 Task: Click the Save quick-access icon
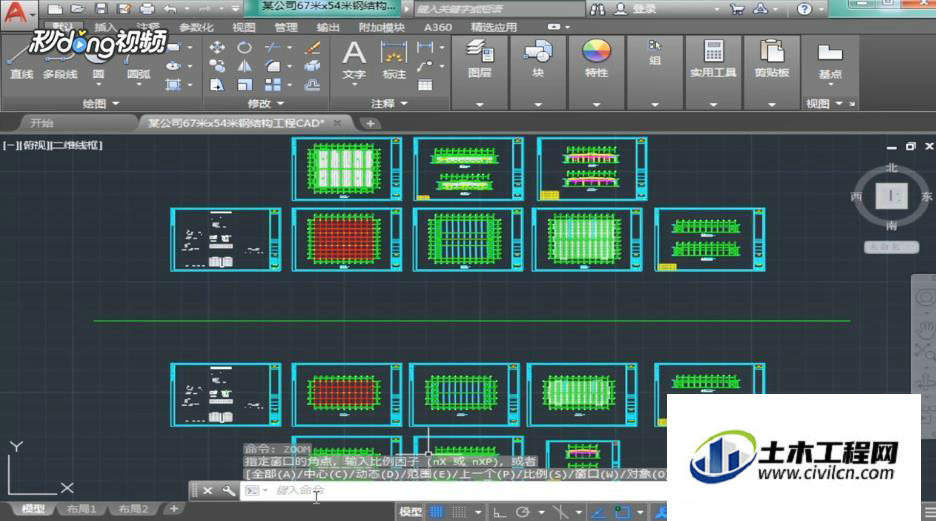coord(100,9)
